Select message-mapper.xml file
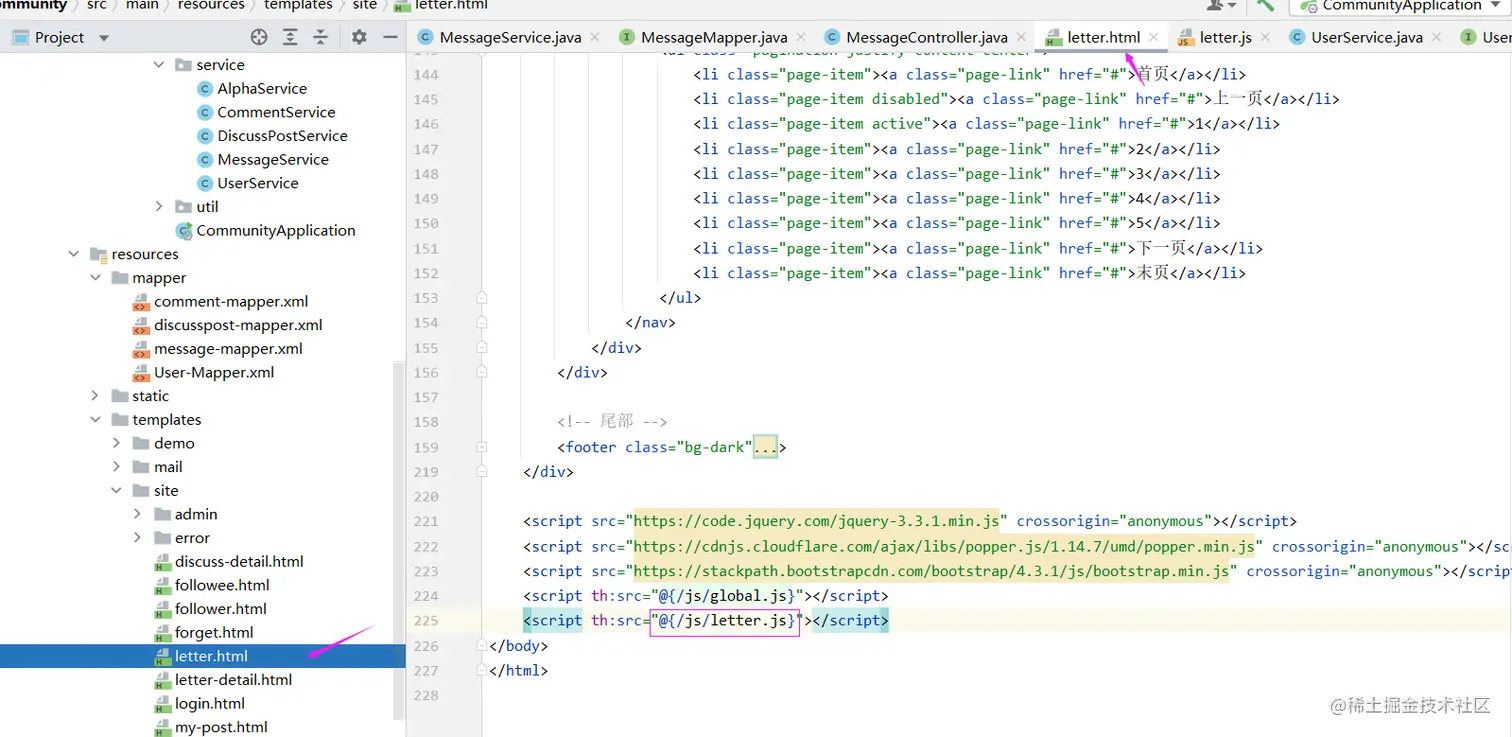The image size is (1512, 737). (x=228, y=348)
